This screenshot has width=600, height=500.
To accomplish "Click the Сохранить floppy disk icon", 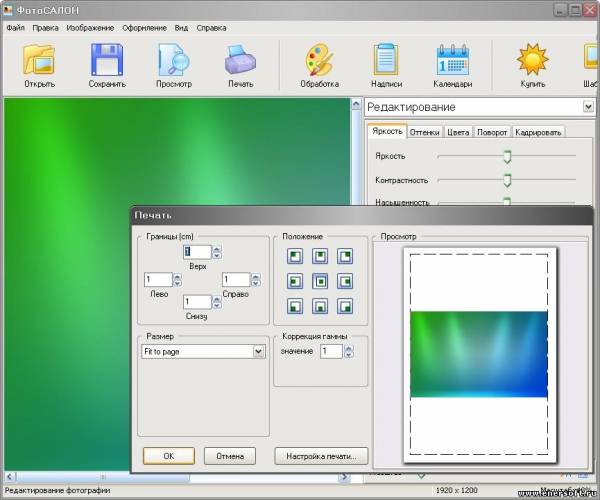I will (x=107, y=59).
